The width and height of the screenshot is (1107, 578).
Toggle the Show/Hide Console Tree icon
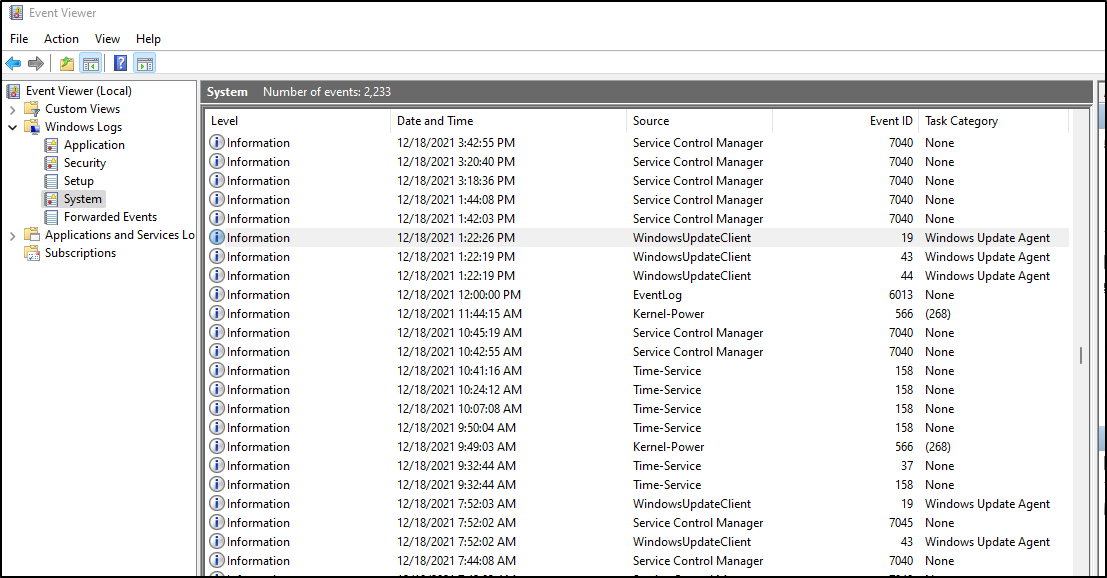point(90,64)
